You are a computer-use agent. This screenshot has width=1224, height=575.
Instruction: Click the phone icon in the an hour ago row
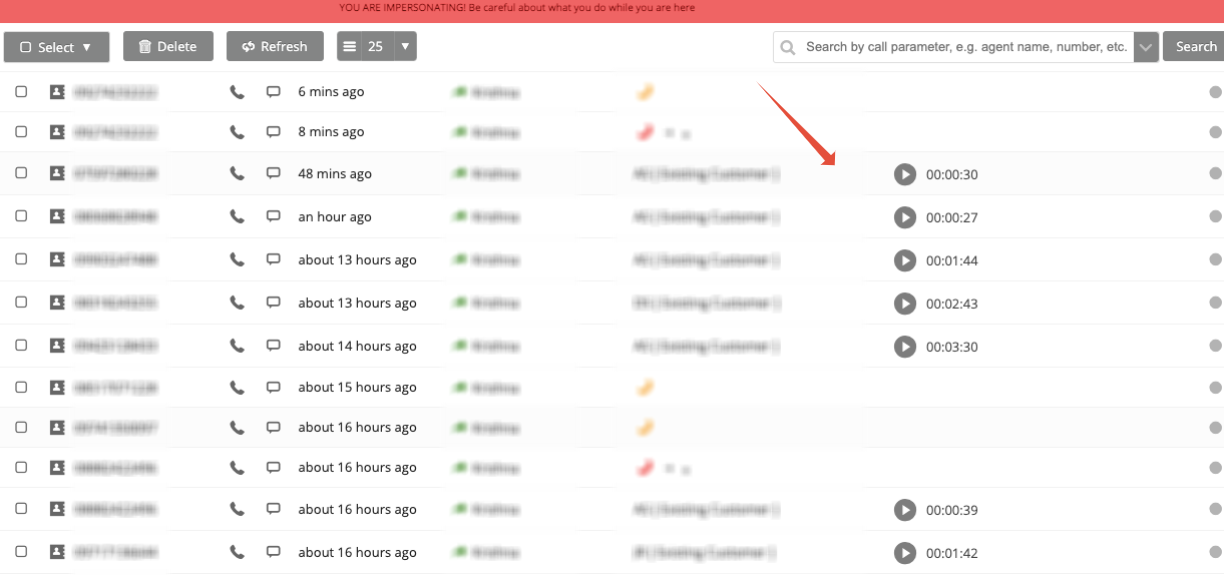(237, 217)
